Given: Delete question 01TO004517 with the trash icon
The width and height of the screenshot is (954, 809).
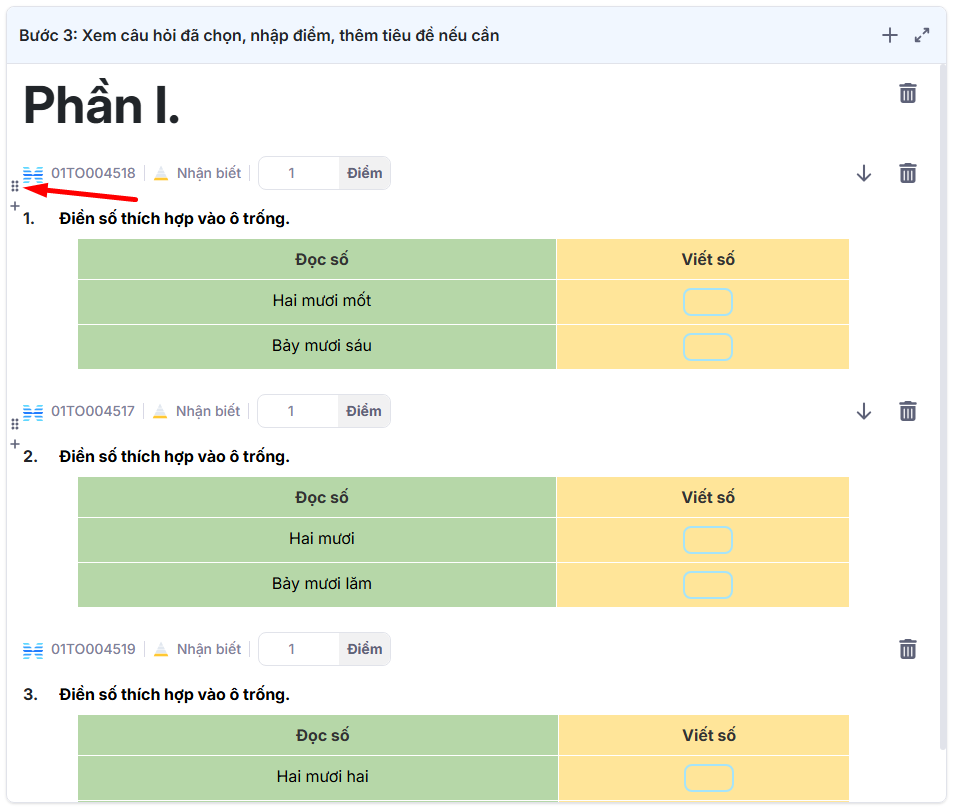Looking at the screenshot, I should [907, 411].
